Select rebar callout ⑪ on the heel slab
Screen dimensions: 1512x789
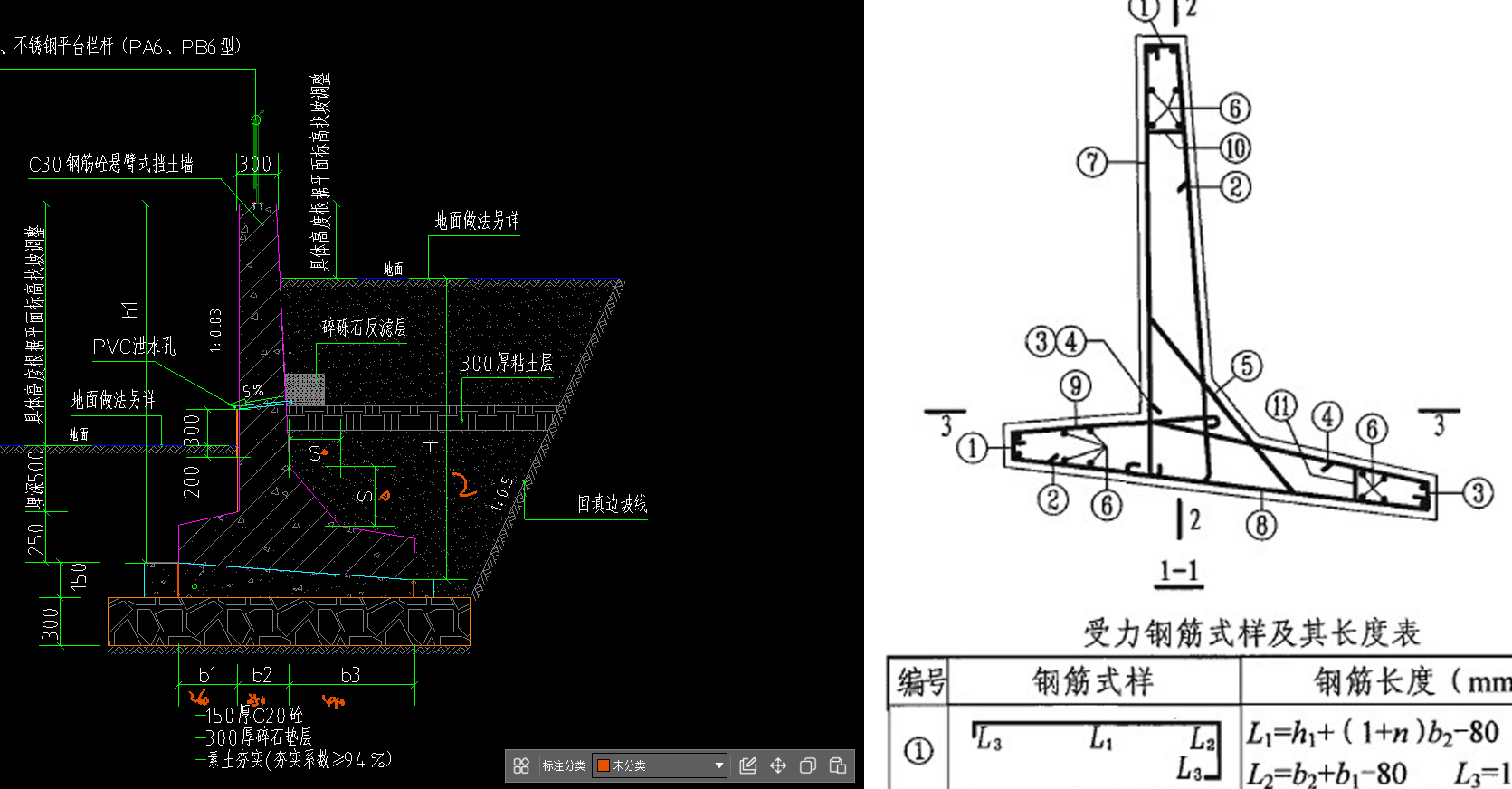tap(1281, 406)
